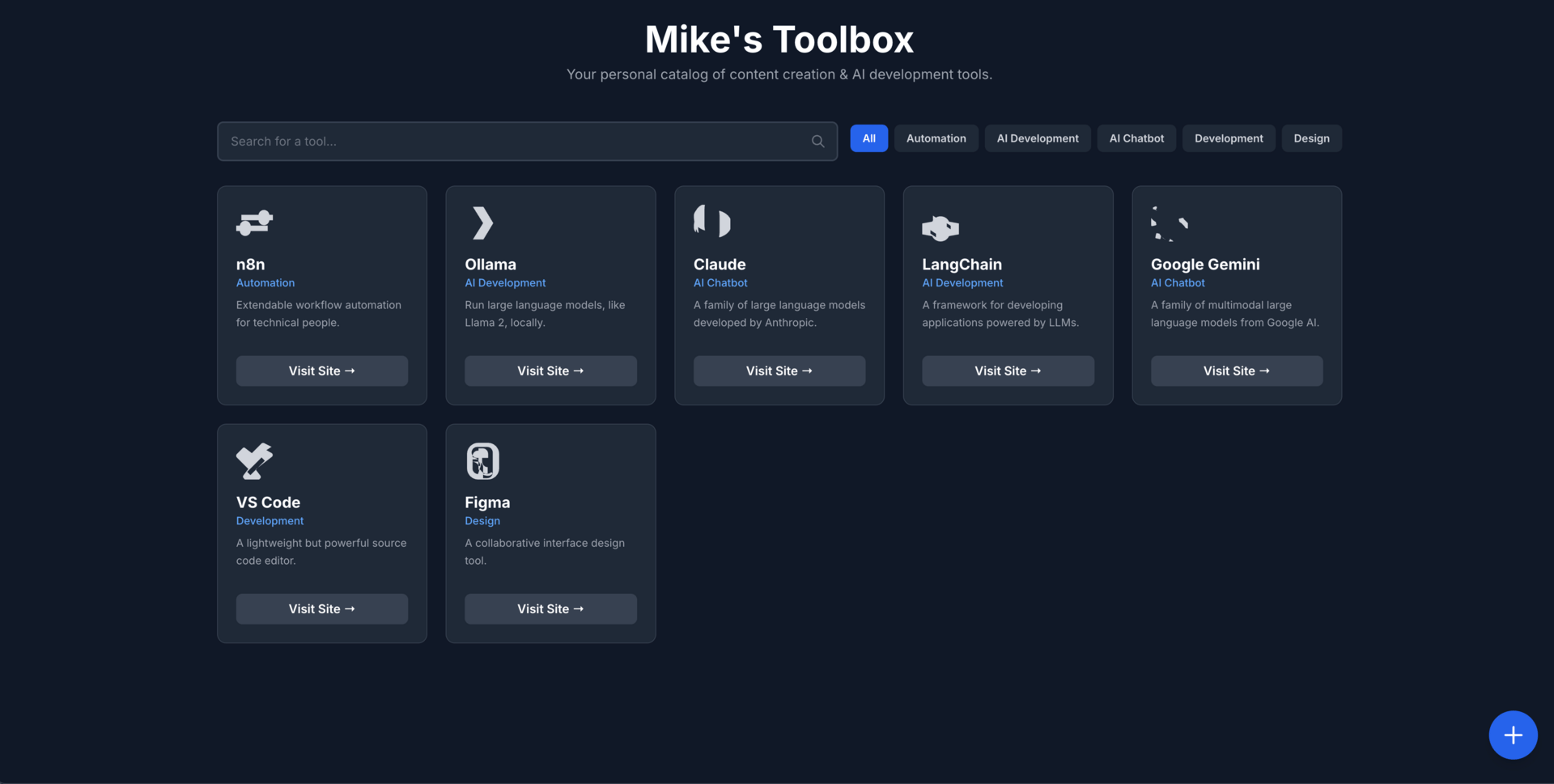Screen dimensions: 1554x784
Task: Click the Ollama card title
Action: tap(490, 265)
